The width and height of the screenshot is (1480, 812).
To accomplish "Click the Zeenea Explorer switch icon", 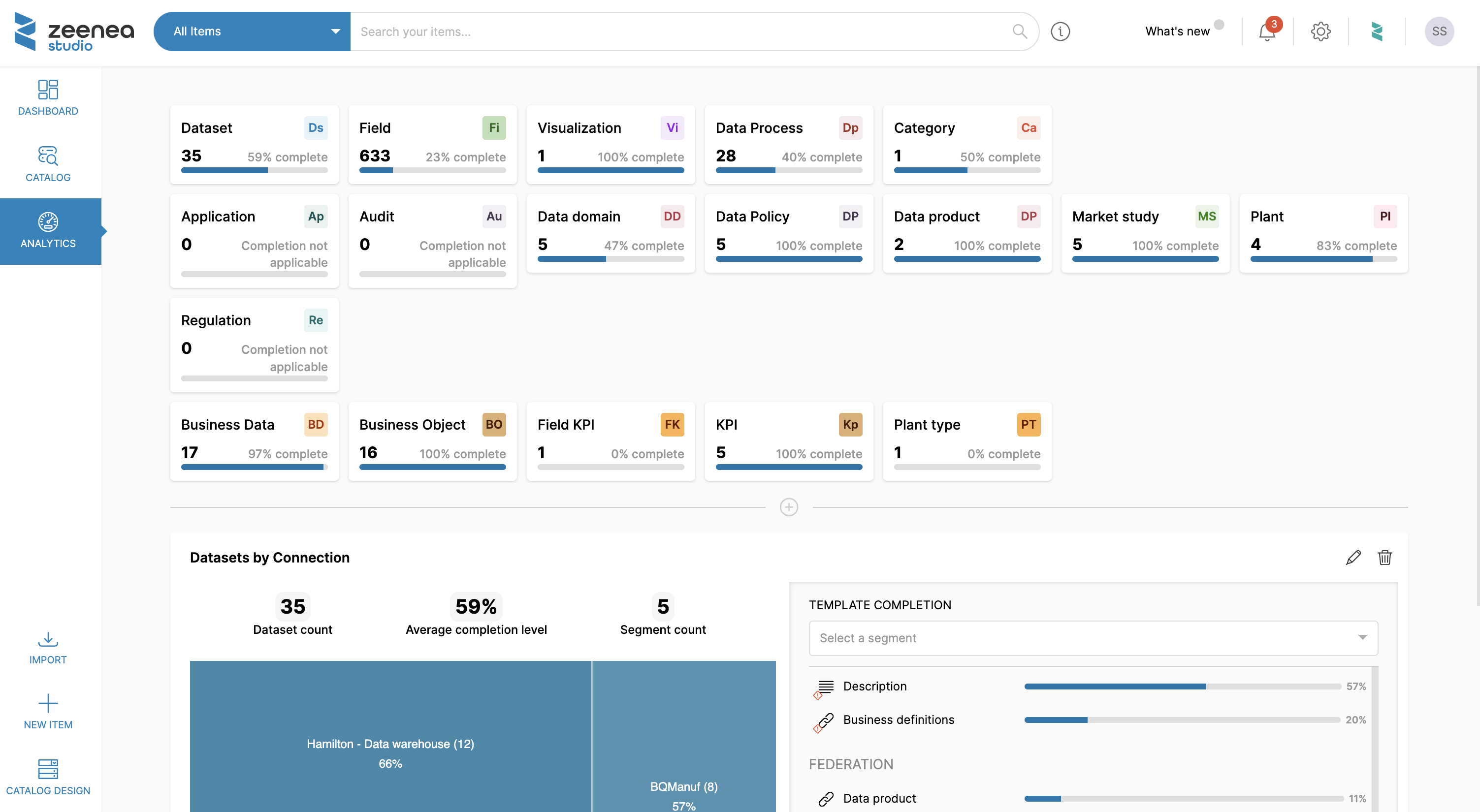I will [x=1377, y=31].
